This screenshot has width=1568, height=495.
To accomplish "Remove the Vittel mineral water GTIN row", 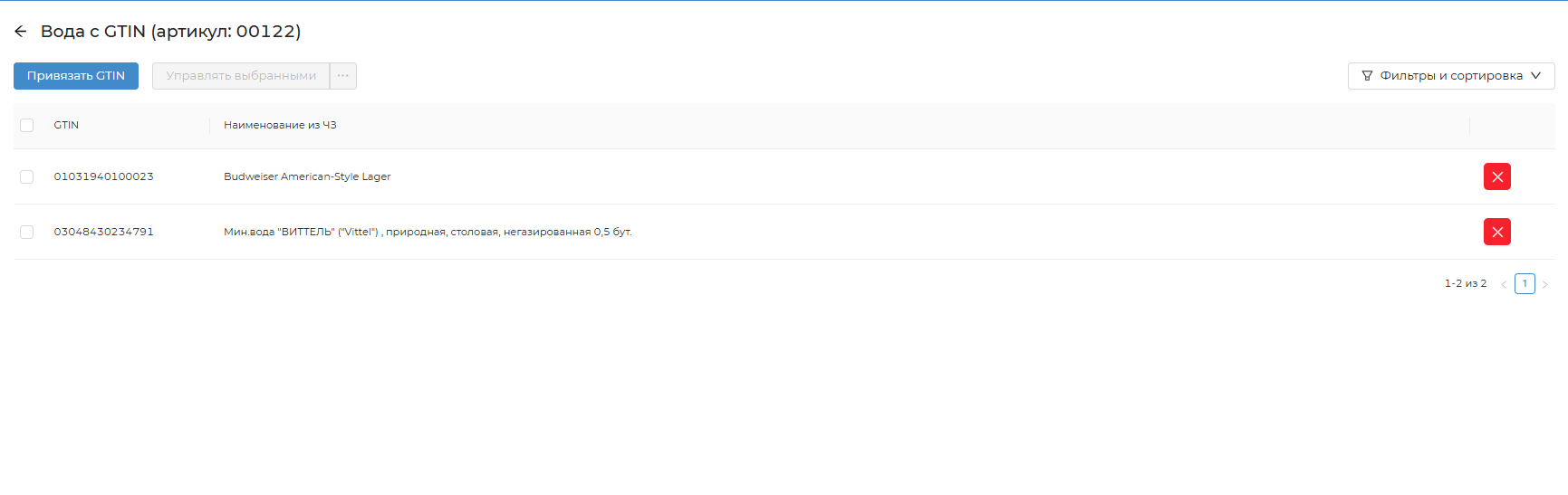I will click(x=1496, y=232).
